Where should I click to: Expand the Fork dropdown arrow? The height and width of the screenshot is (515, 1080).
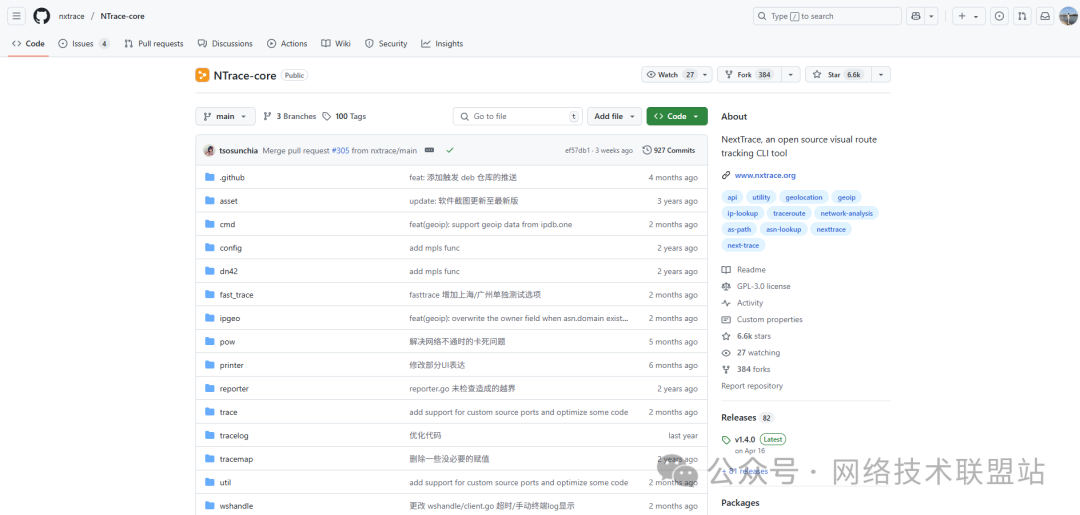pos(791,74)
